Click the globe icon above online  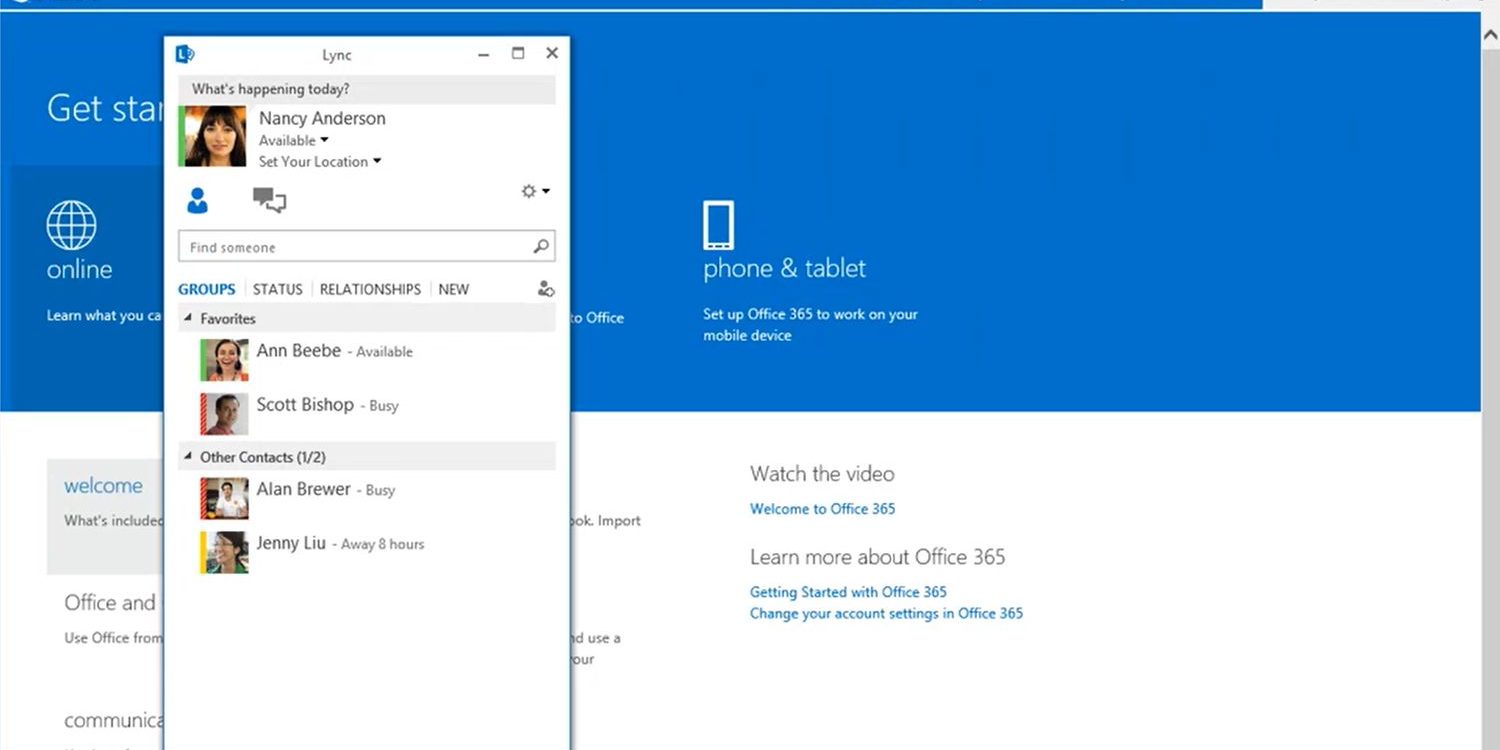[x=71, y=225]
